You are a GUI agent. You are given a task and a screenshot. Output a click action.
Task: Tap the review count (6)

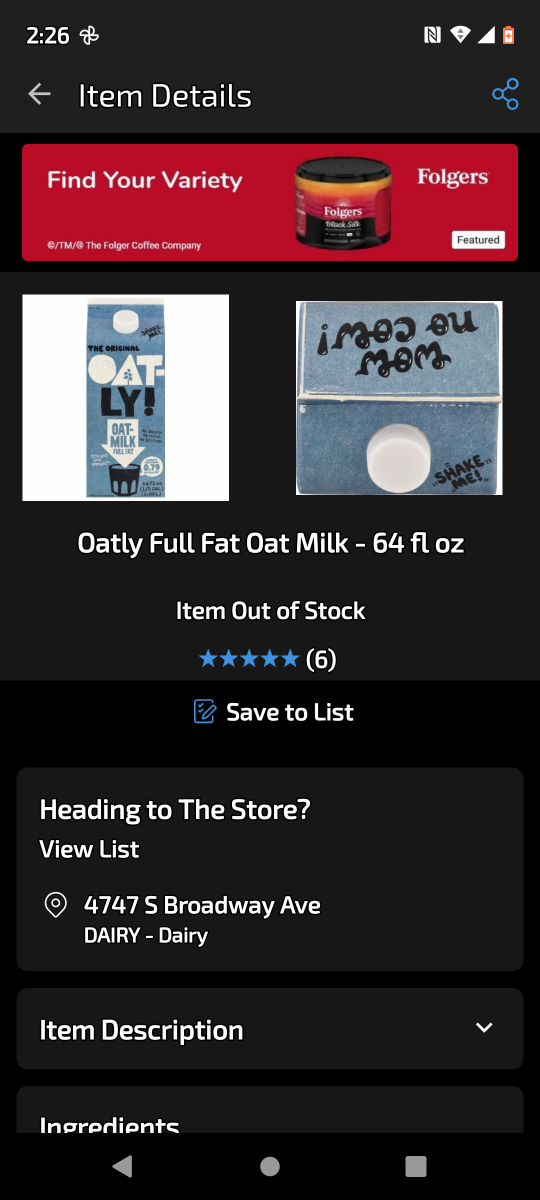tap(321, 659)
